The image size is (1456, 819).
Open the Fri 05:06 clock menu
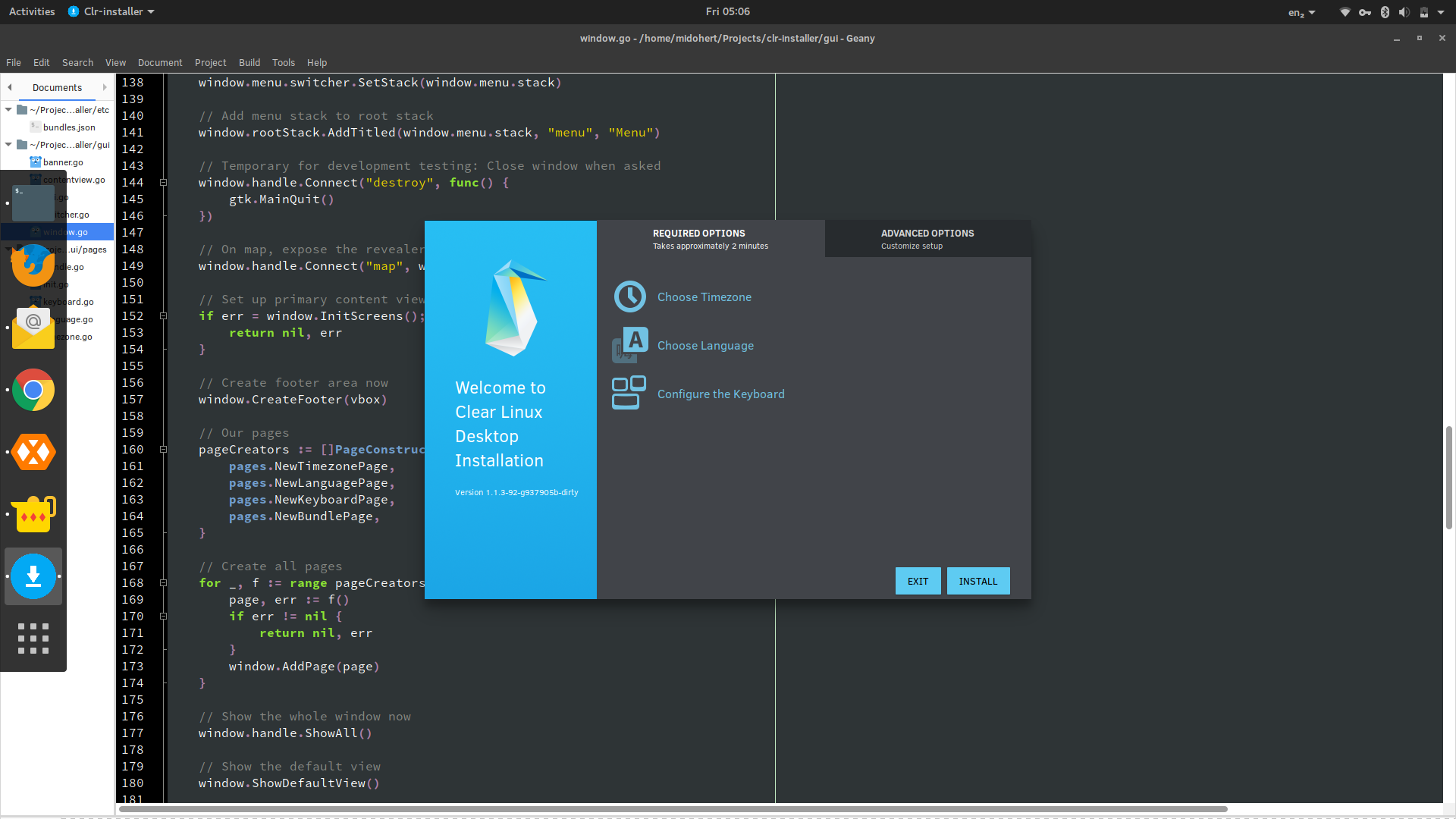point(727,11)
